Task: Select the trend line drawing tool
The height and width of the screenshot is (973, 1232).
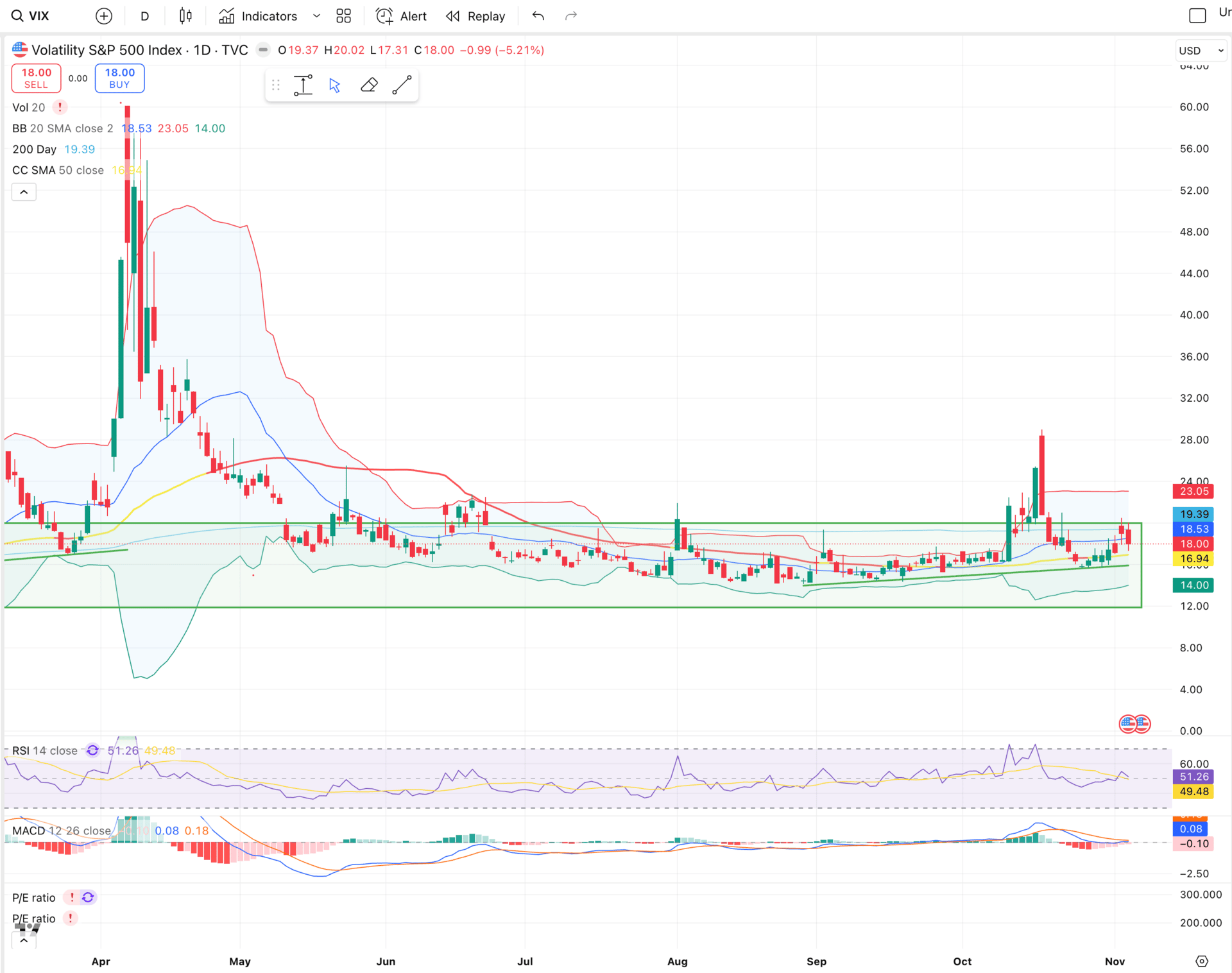Action: click(x=402, y=85)
